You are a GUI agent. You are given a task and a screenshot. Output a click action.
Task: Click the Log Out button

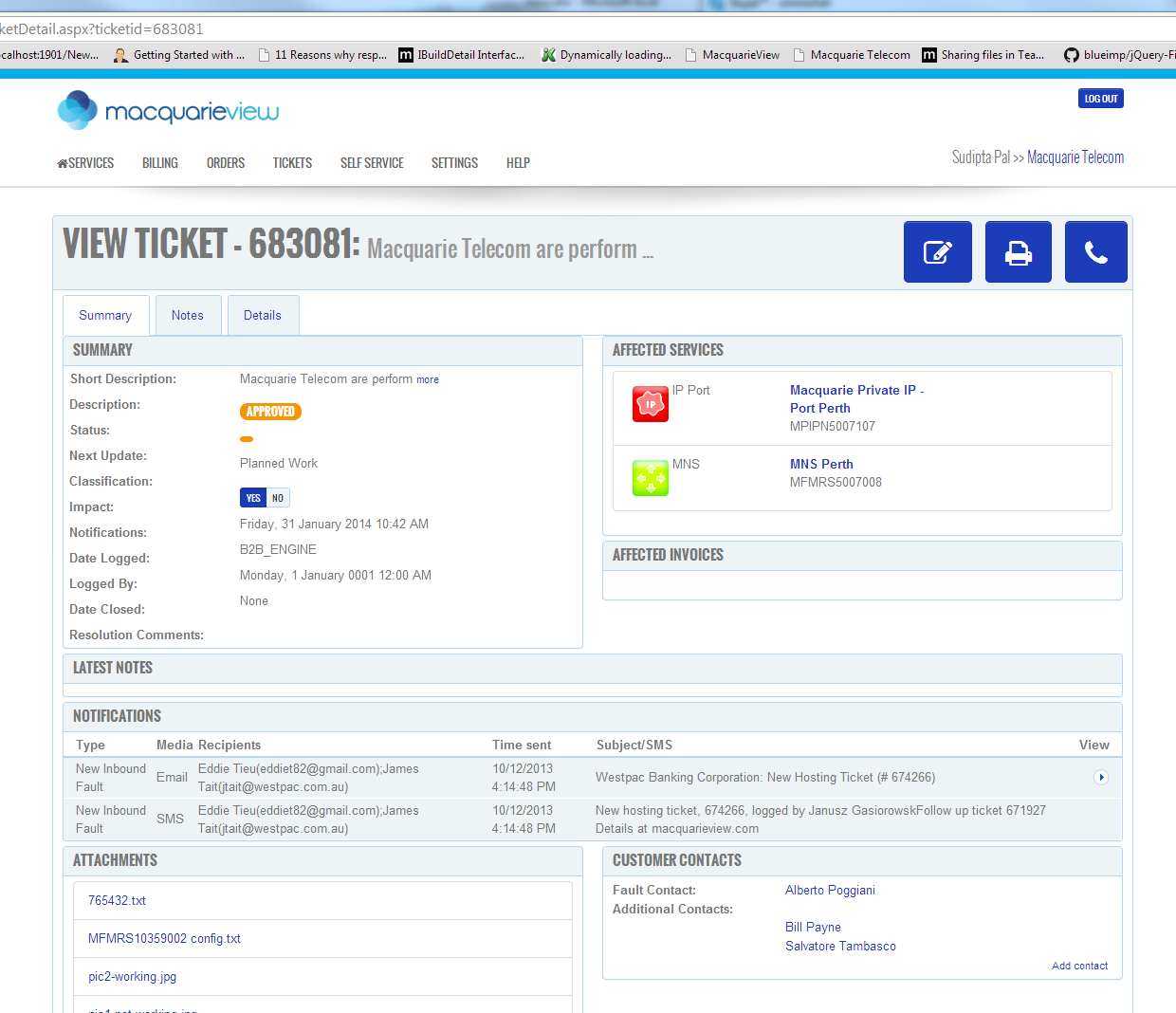1100,99
